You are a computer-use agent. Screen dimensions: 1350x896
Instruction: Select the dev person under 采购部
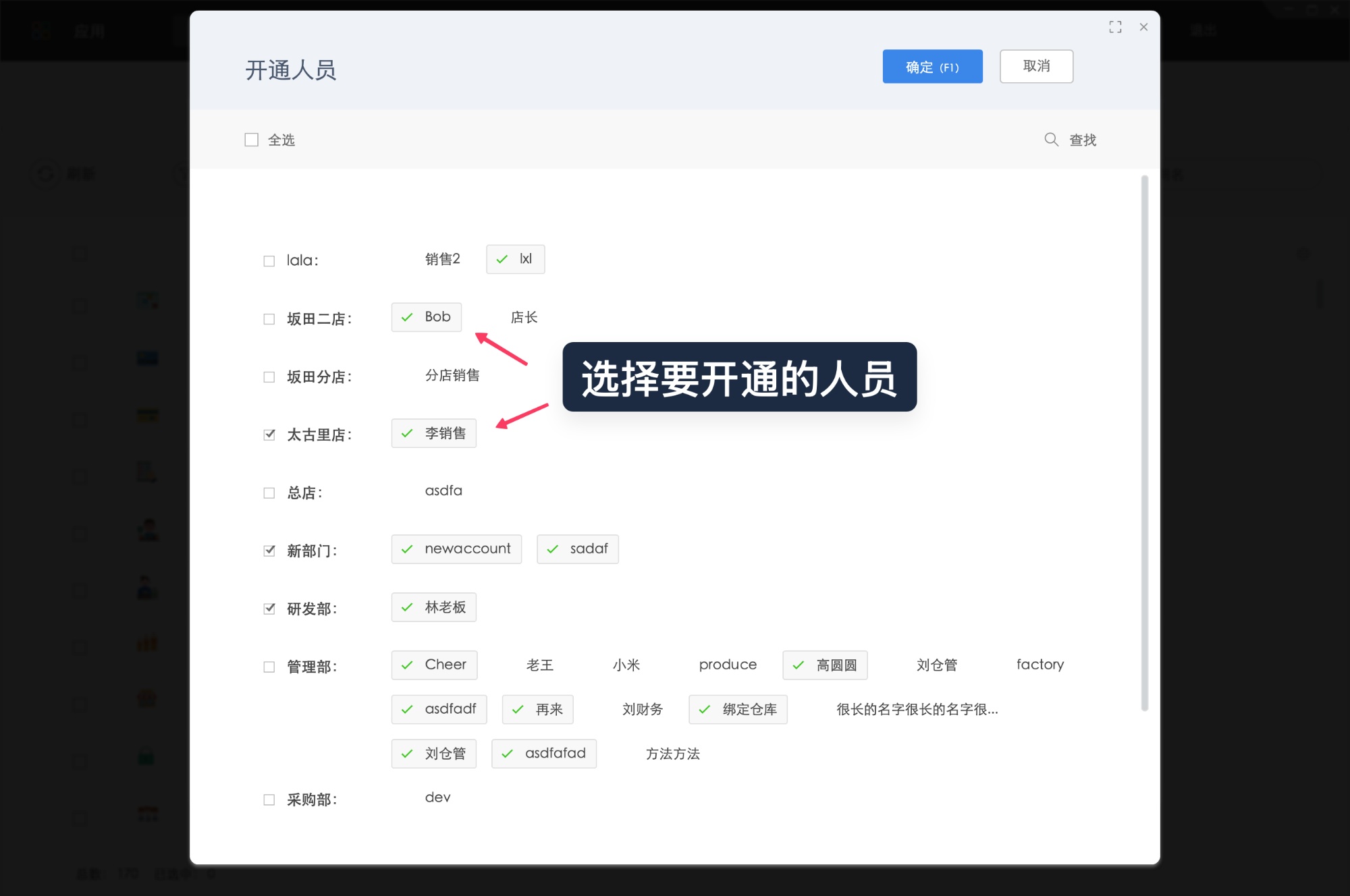coord(436,797)
